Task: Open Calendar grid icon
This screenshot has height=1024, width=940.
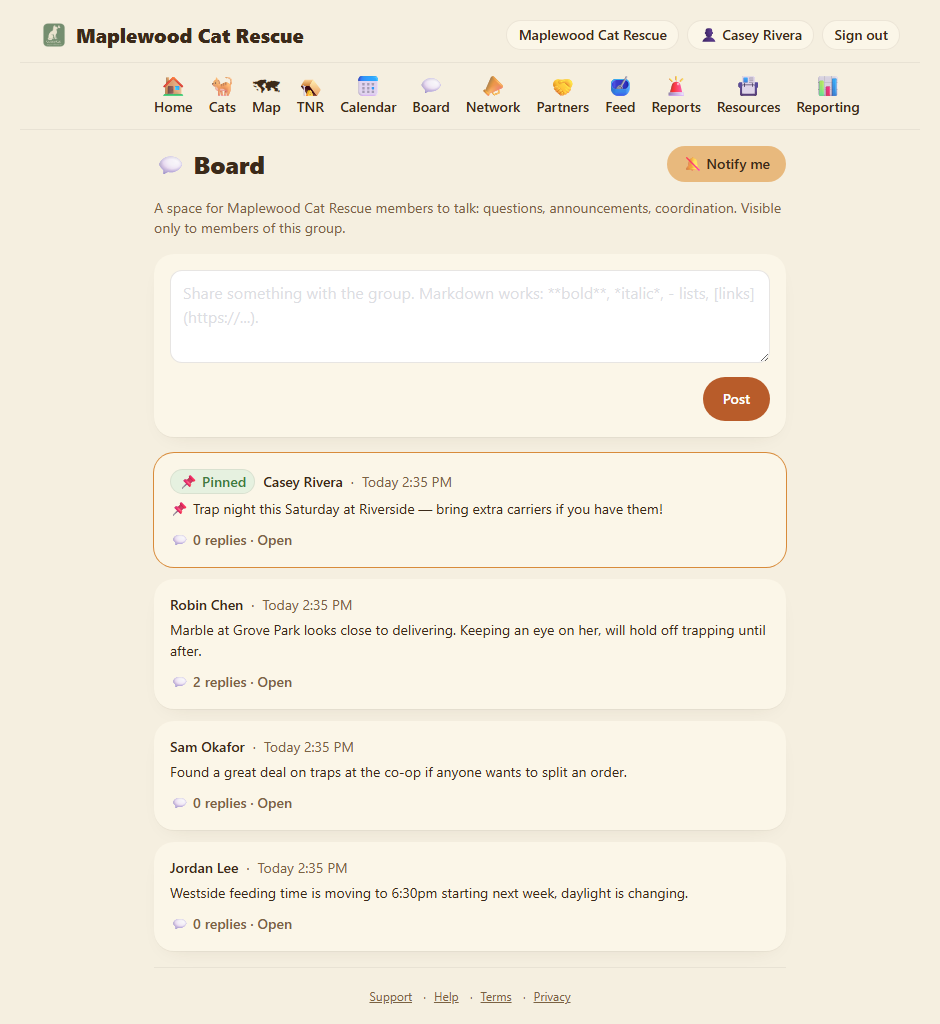Action: click(368, 86)
